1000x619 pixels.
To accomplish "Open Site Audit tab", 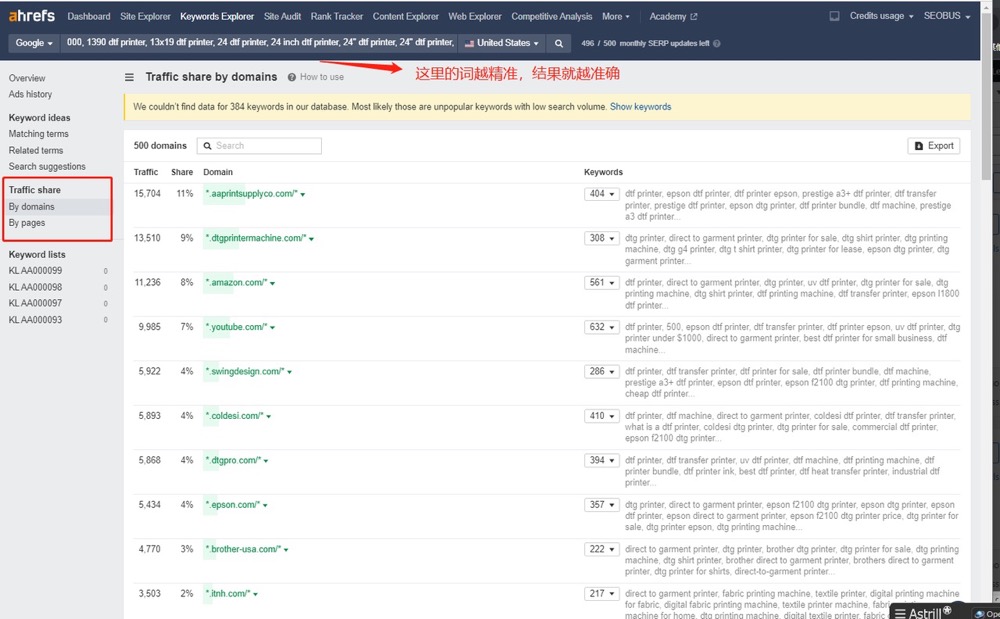I will [283, 17].
